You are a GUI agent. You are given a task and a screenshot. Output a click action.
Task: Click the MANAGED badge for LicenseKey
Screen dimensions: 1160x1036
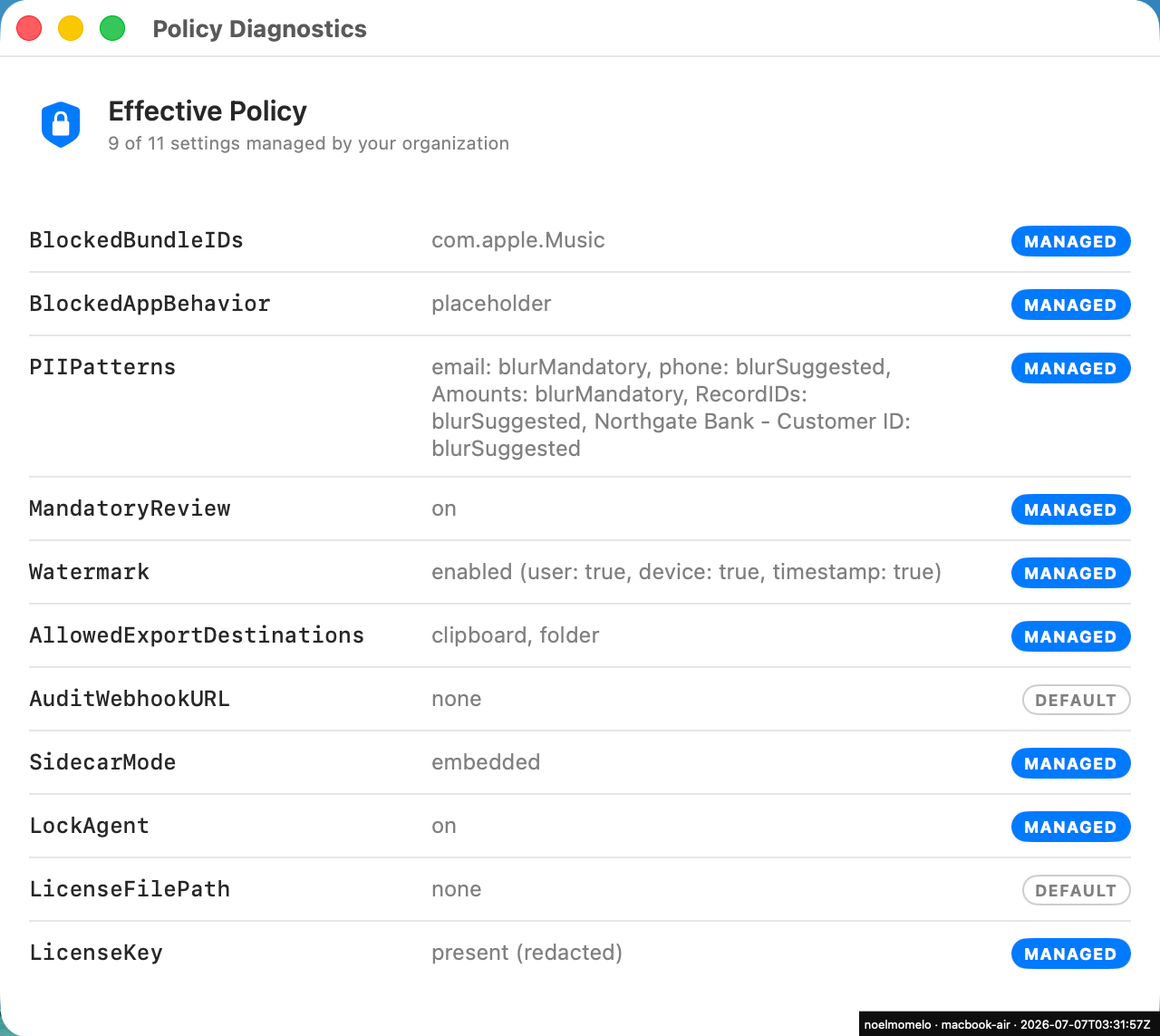click(1070, 954)
